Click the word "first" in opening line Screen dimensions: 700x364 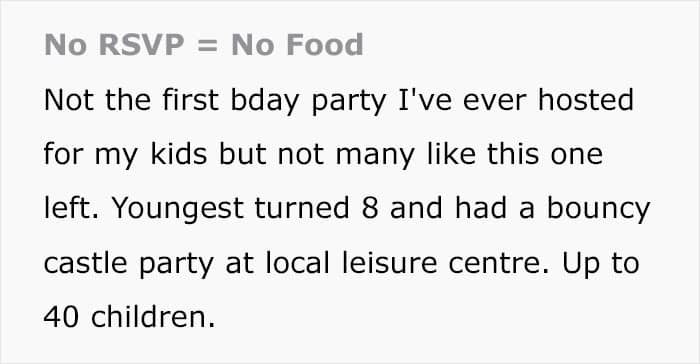[191, 99]
